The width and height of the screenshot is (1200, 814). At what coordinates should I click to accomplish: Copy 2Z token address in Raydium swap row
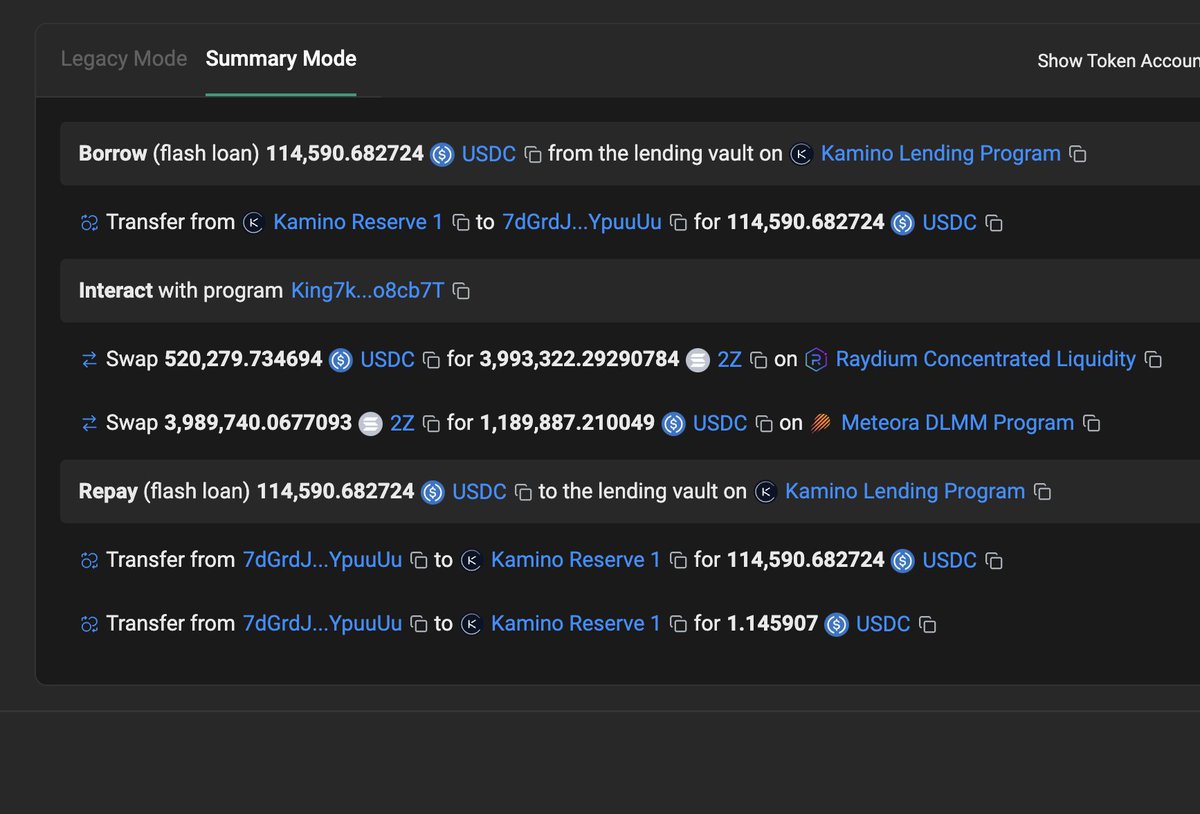point(759,360)
